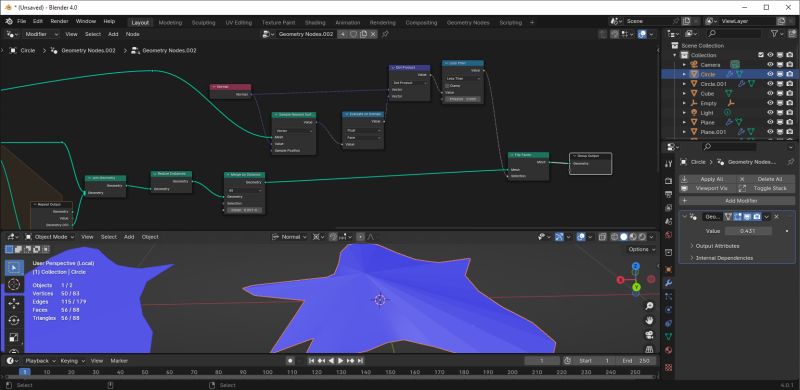Switch to the Shading workspace tab
This screenshot has width=800, height=390.
315,22
